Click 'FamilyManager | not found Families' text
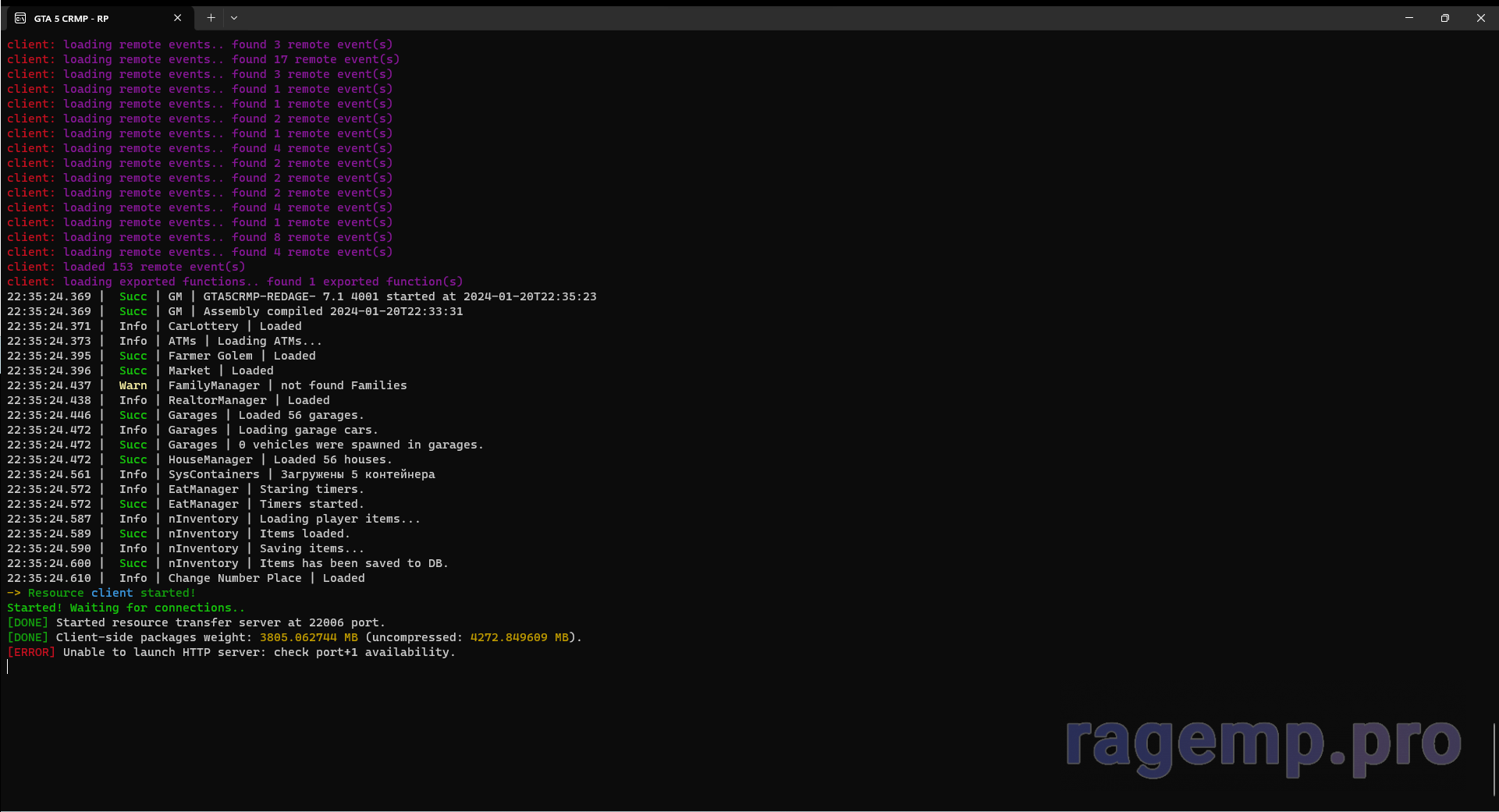 pyautogui.click(x=287, y=385)
